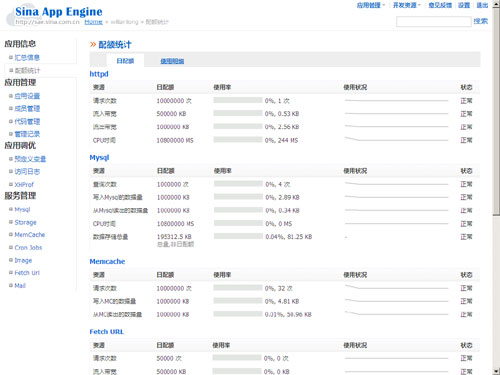Click the 使用状况 header in Mysql table
500x375 pixels.
coord(355,171)
